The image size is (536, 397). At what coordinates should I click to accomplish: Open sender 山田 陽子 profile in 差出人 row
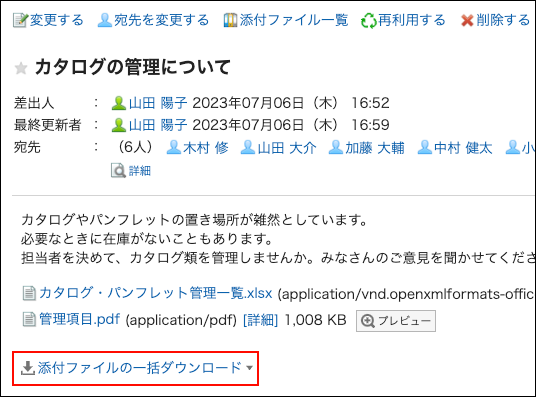pos(158,103)
